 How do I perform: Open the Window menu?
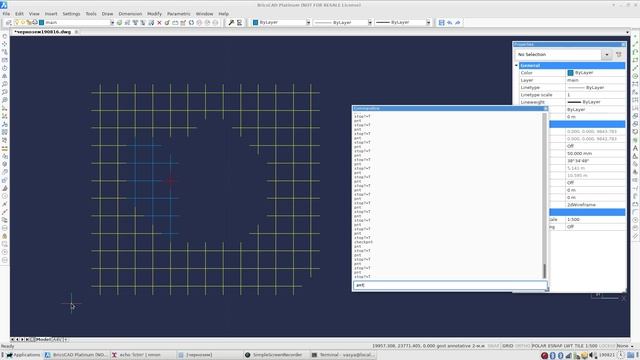tap(204, 14)
